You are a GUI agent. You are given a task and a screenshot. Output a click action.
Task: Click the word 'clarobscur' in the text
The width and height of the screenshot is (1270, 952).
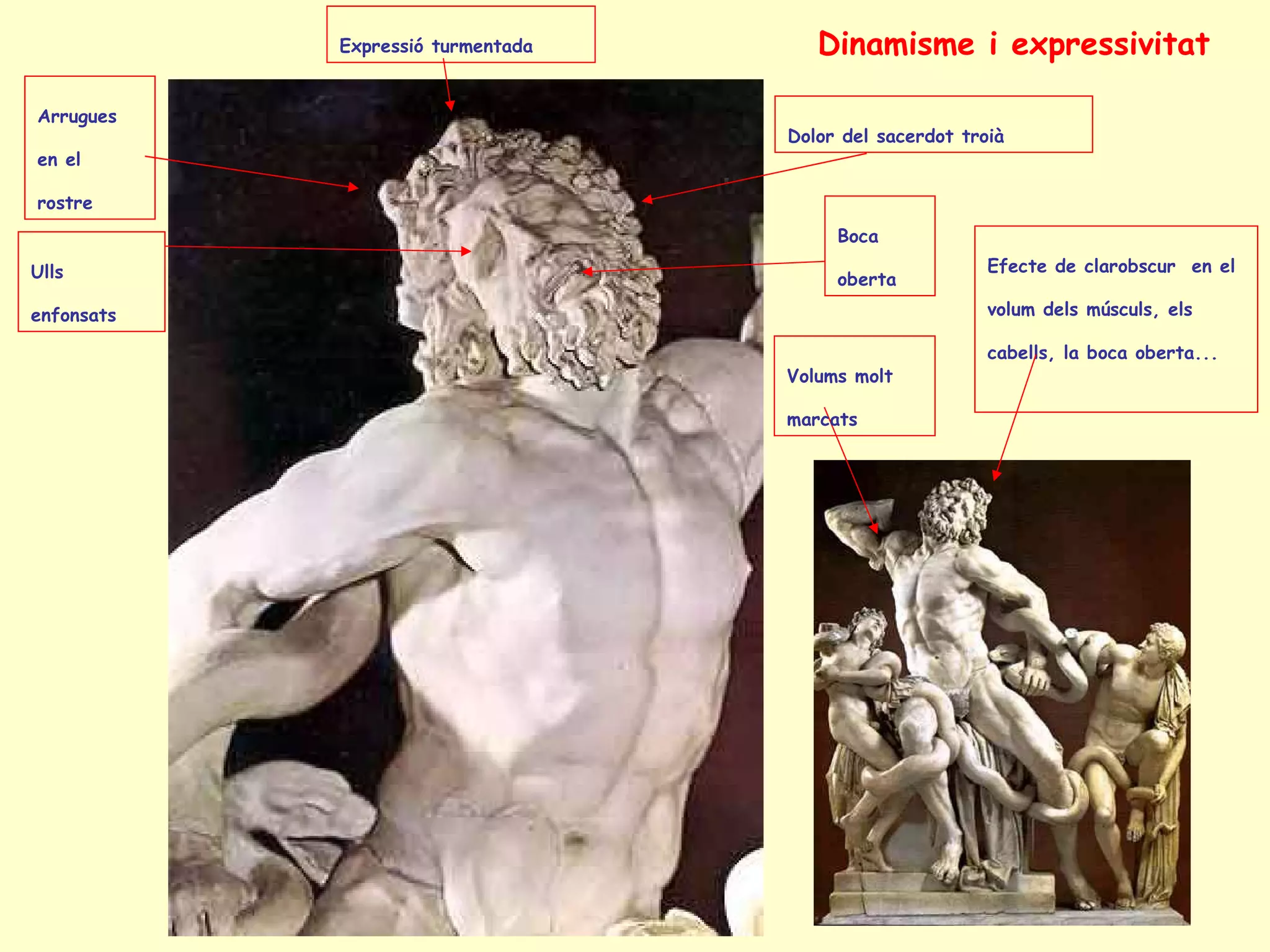[x=1129, y=267]
